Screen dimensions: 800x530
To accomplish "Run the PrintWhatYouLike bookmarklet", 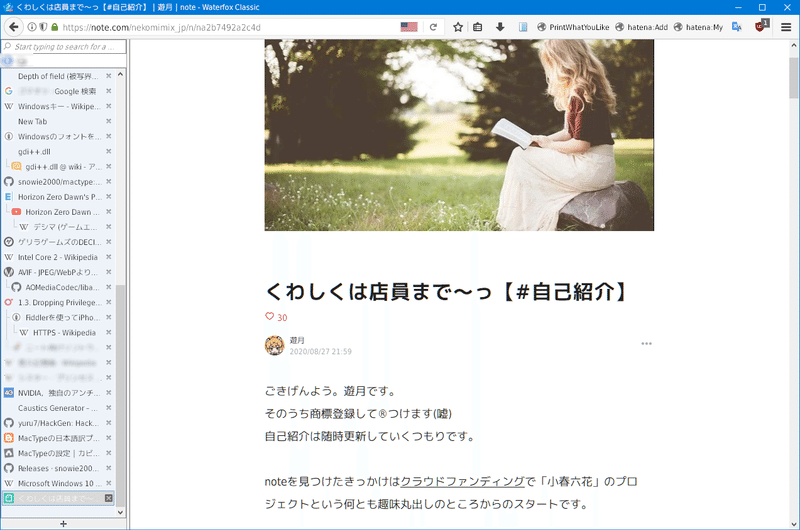I will click(x=573, y=27).
